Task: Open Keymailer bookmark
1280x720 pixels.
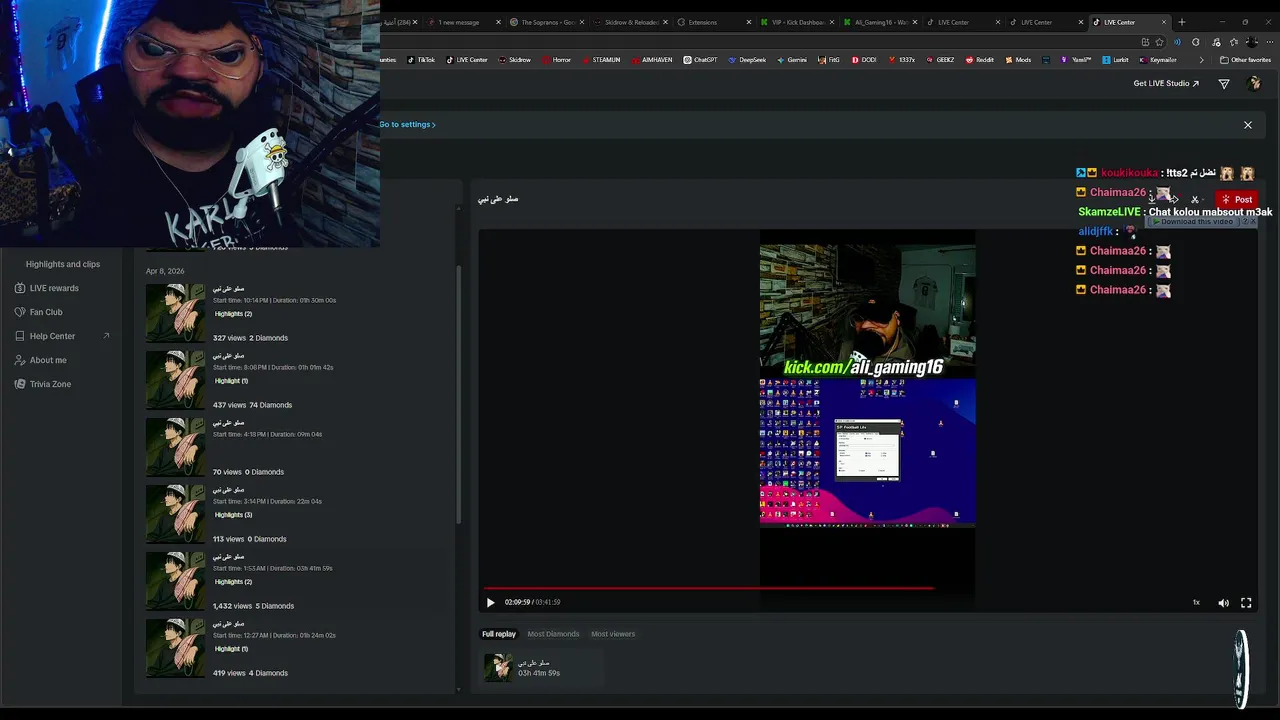Action: point(1158,60)
